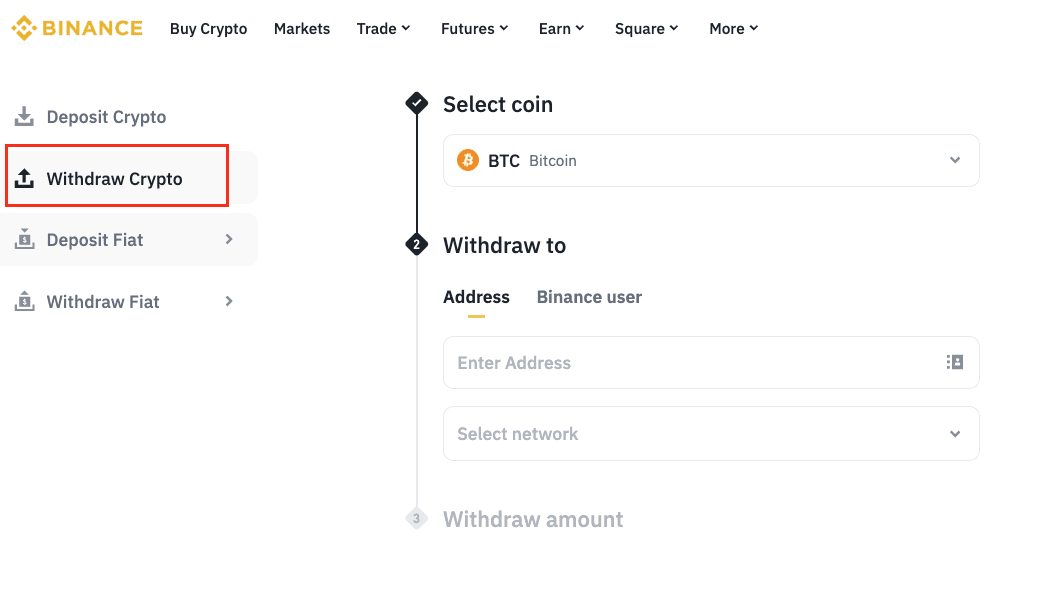Viewport: 1043px width, 599px height.
Task: Click the Withdraw Crypto upload icon
Action: [x=25, y=178]
